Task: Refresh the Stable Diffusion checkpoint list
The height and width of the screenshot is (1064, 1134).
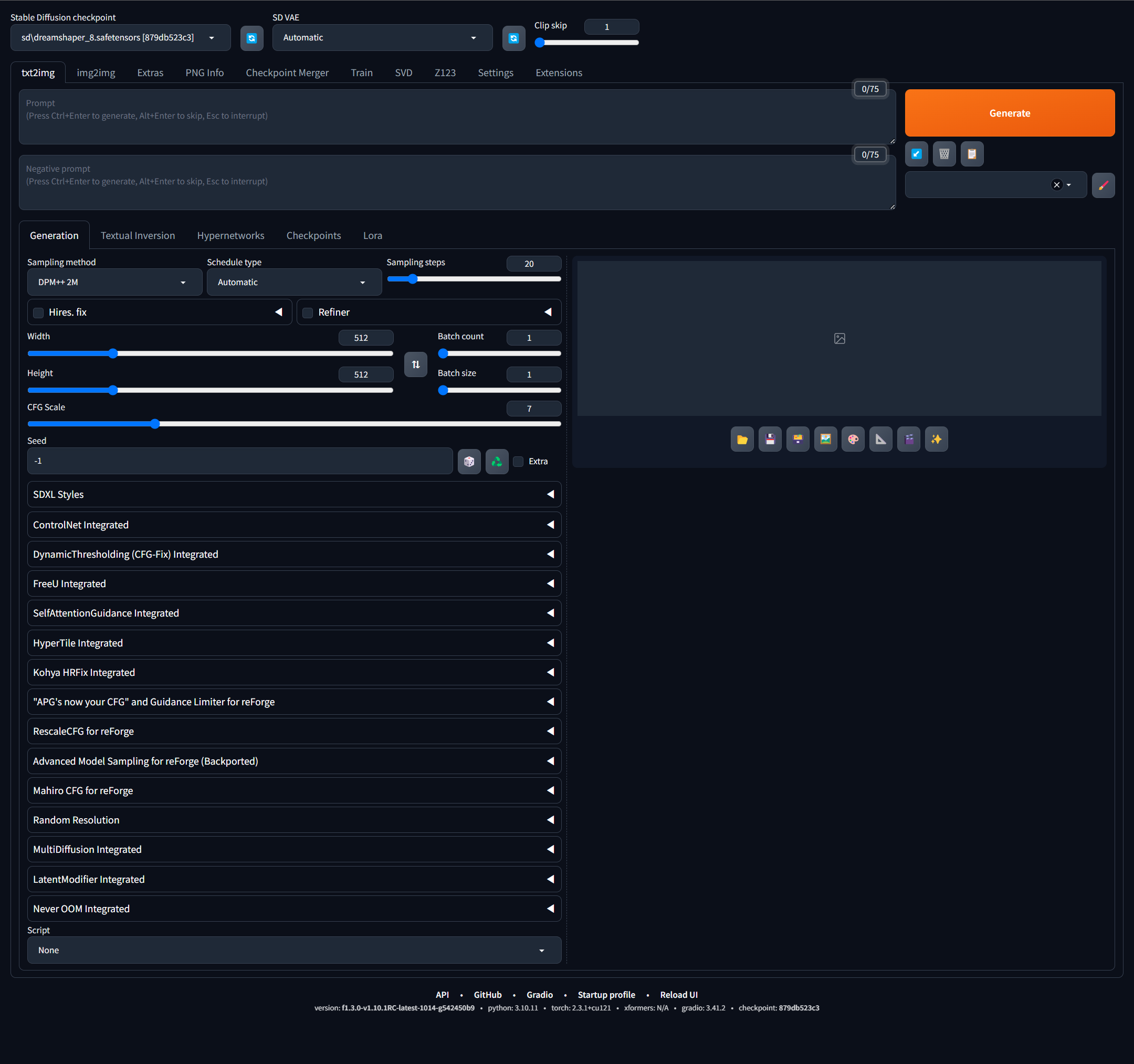Action: [x=251, y=38]
